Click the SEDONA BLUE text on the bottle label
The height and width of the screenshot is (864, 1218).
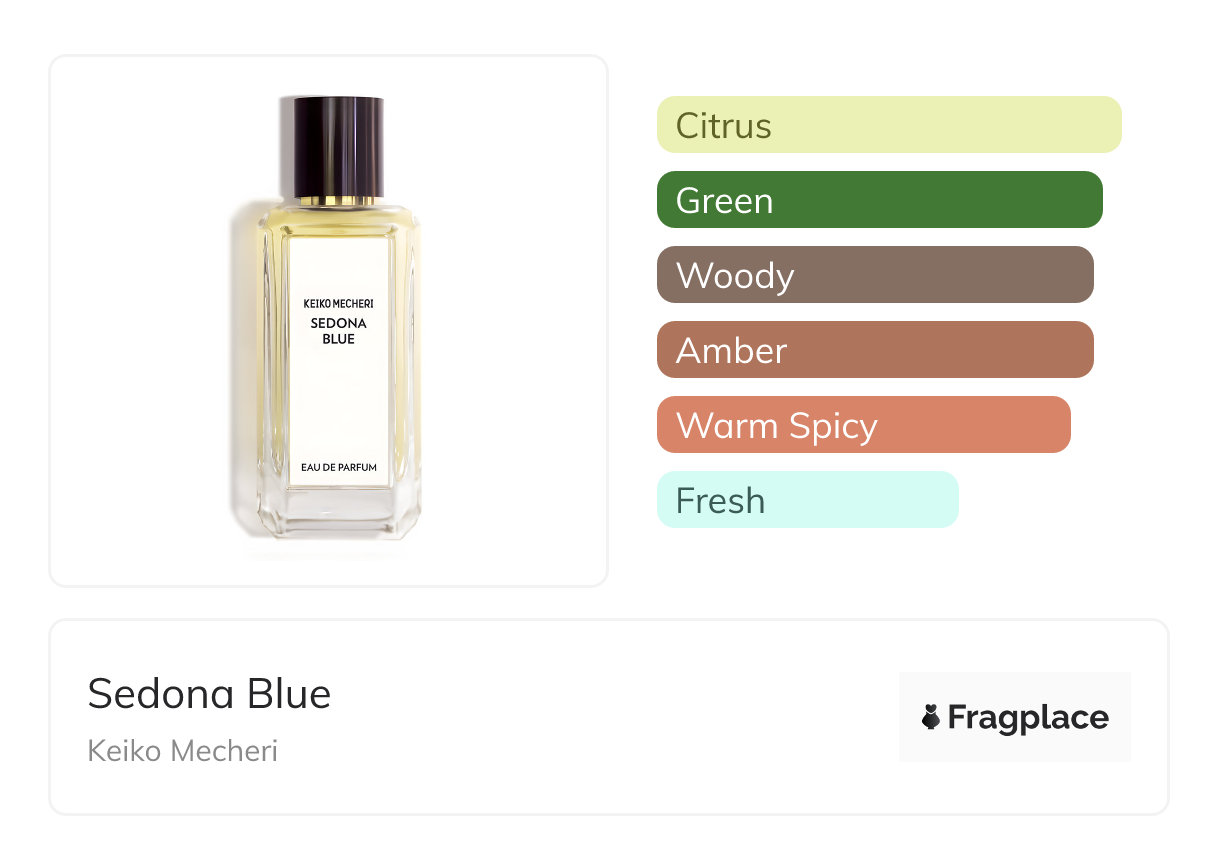coord(338,331)
